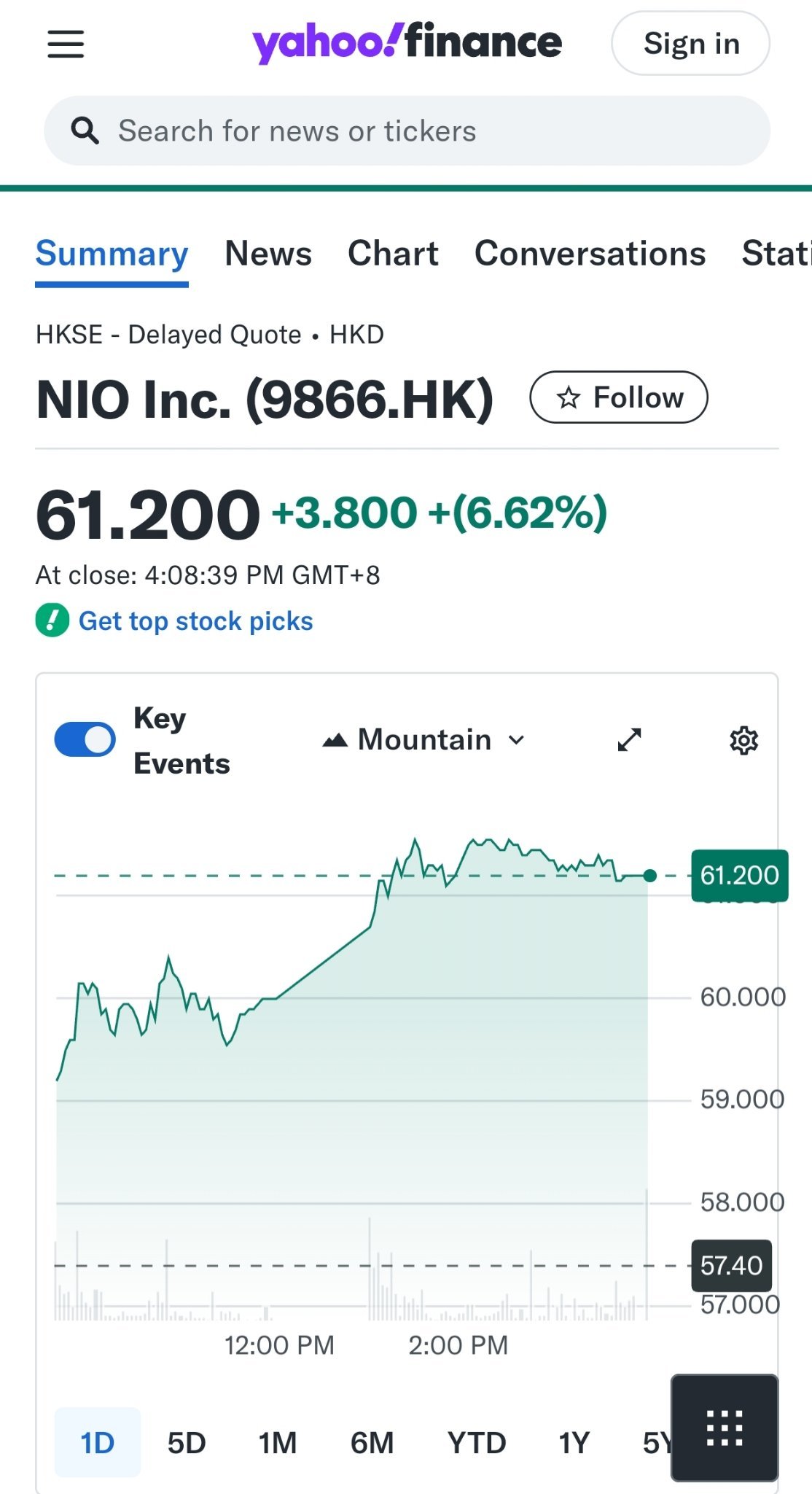Open the hamburger navigation menu
812x1494 pixels.
pyautogui.click(x=65, y=44)
